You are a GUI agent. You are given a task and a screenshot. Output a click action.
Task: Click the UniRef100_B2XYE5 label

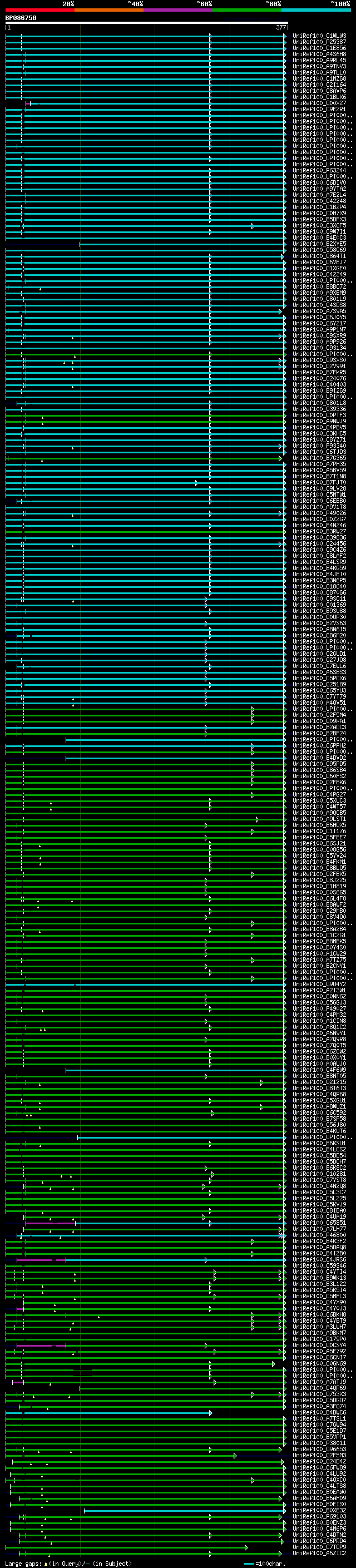[319, 244]
